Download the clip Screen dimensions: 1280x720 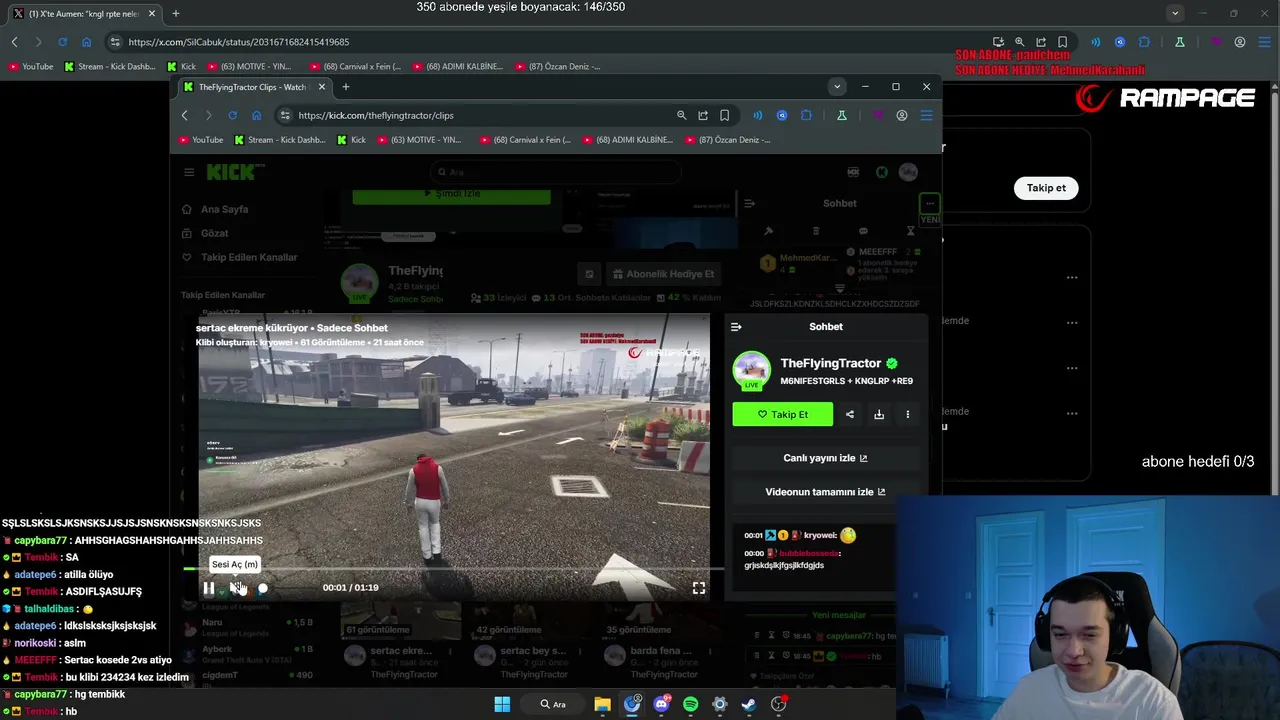[x=879, y=414]
